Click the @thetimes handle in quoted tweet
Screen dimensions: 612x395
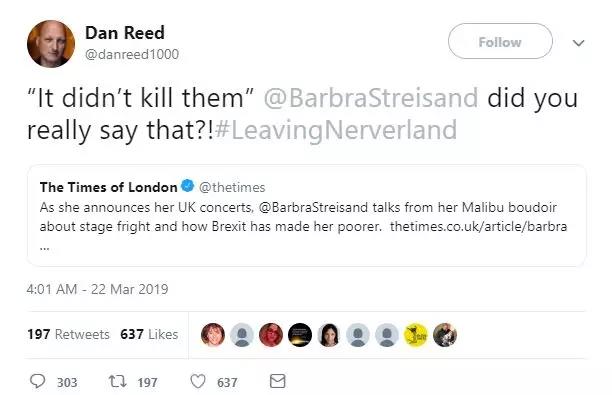point(232,187)
